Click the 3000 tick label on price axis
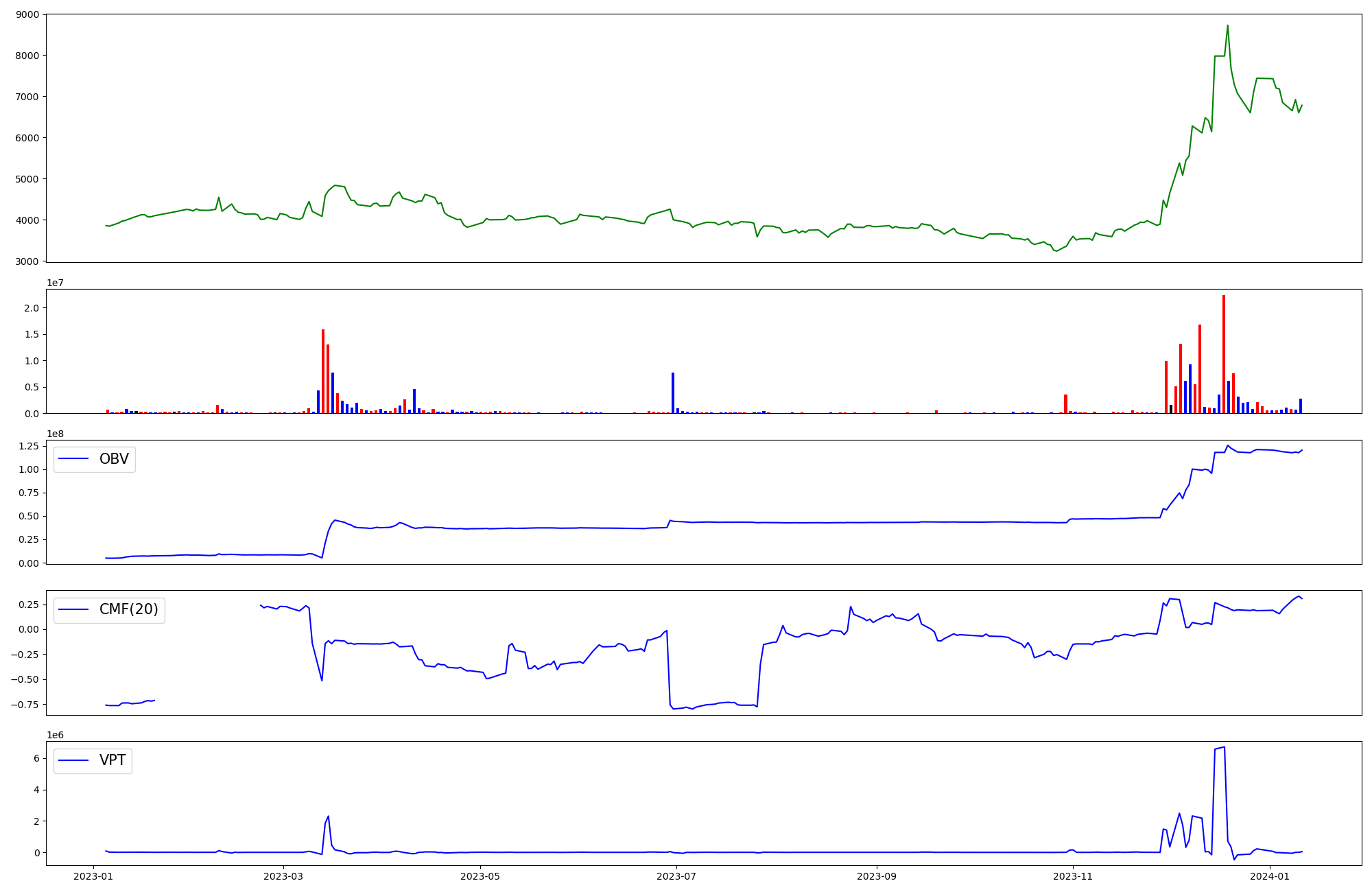1372x892 pixels. tap(28, 261)
